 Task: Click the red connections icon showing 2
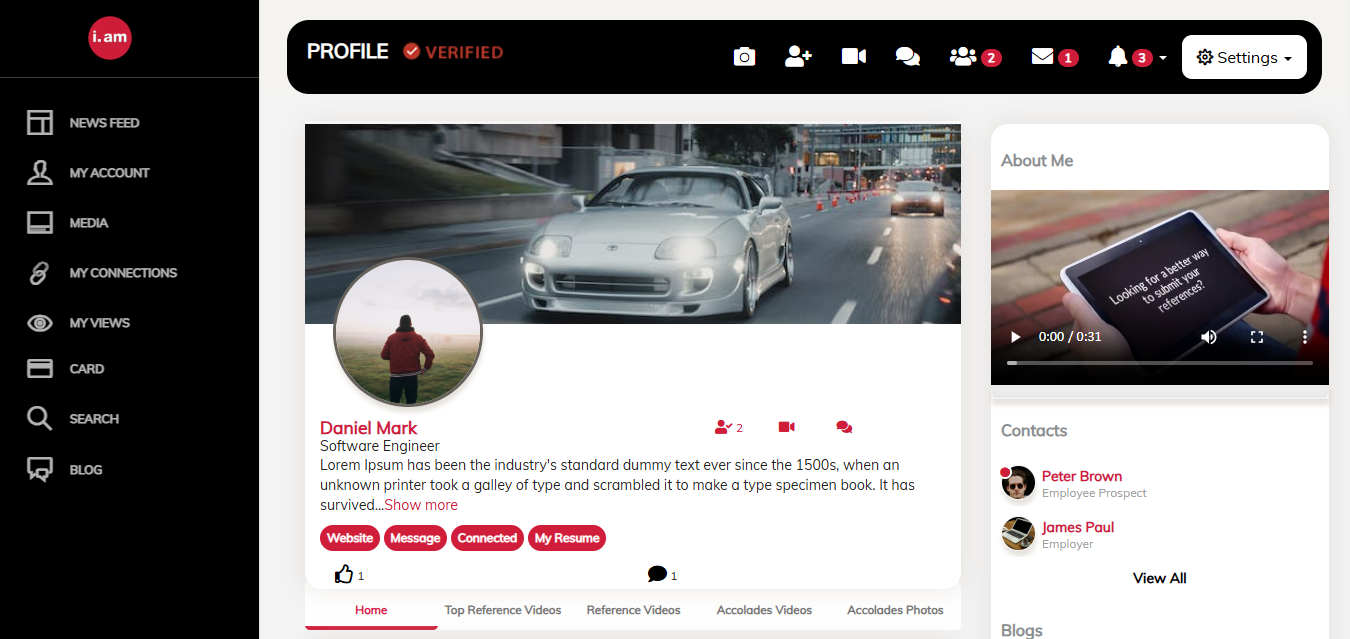[x=729, y=427]
